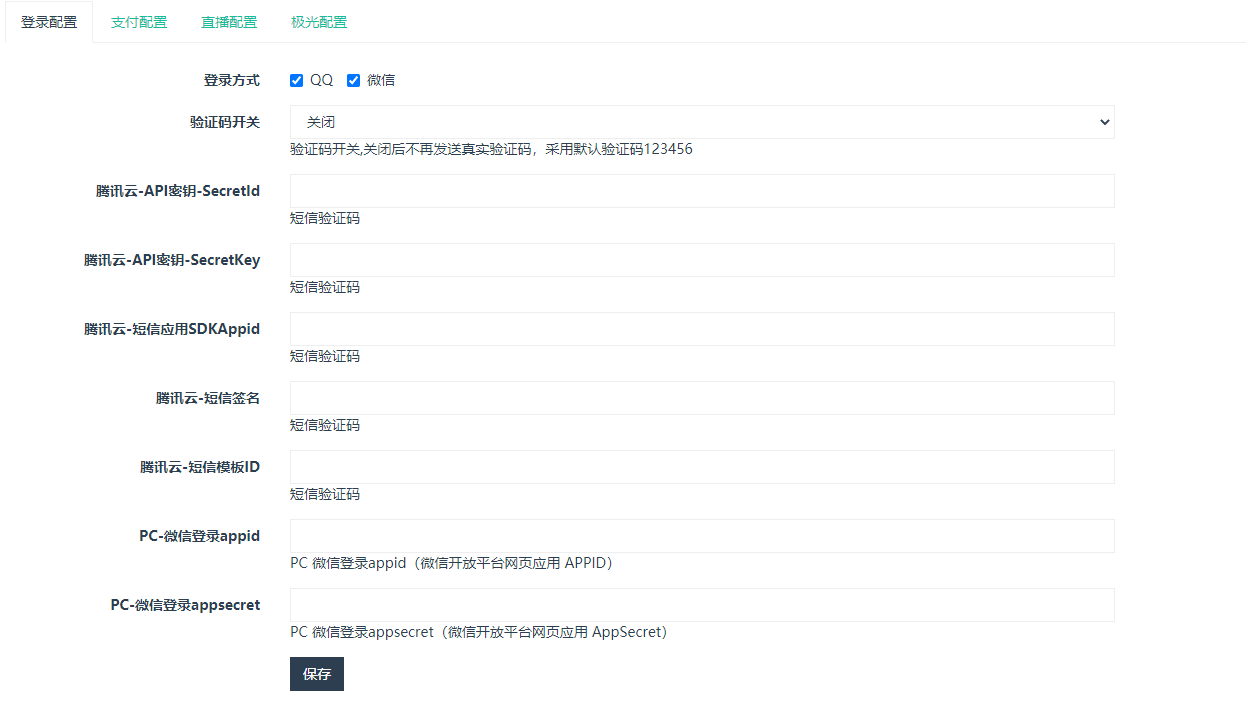Uncheck the QQ login checkbox

[296, 80]
